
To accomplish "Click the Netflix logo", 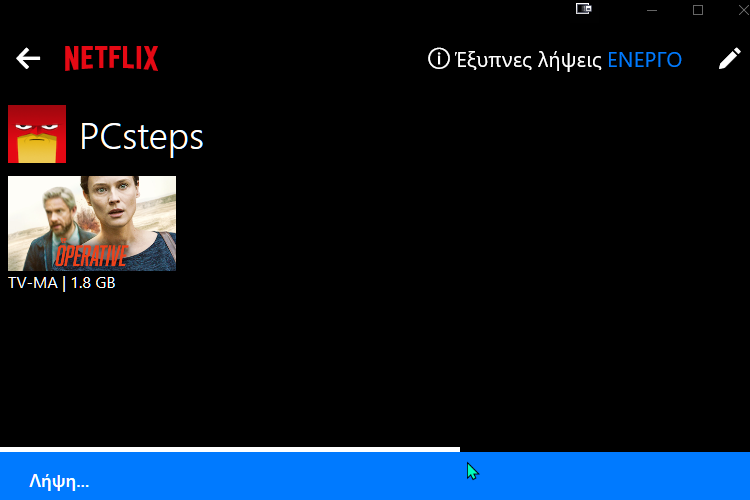I will coord(111,58).
